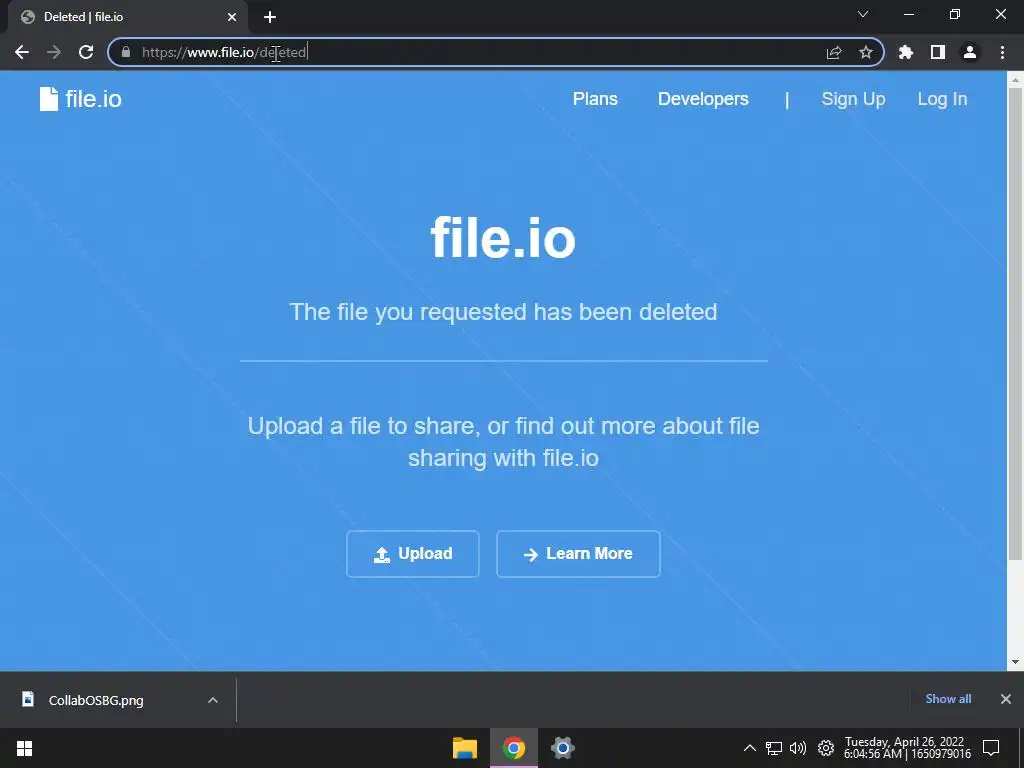
Task: Click the large file.io heading
Action: point(503,238)
